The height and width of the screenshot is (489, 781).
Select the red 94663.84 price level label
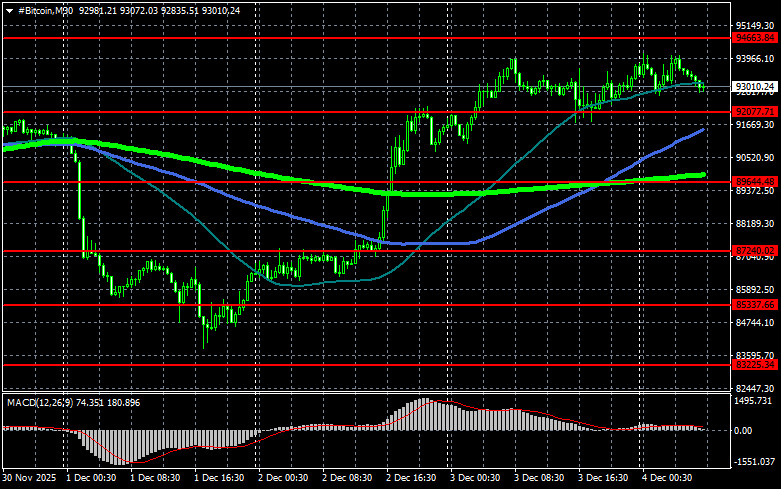click(x=755, y=38)
